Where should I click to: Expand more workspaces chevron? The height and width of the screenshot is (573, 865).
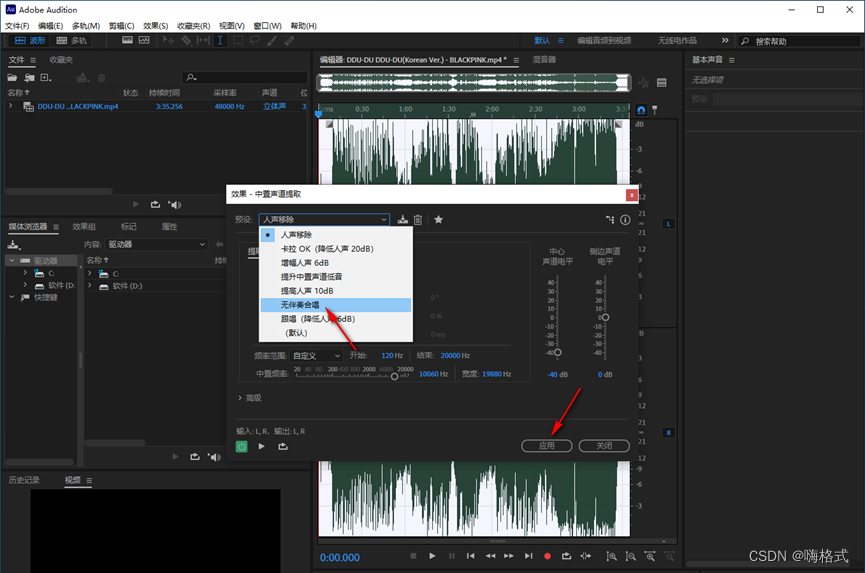(x=725, y=40)
